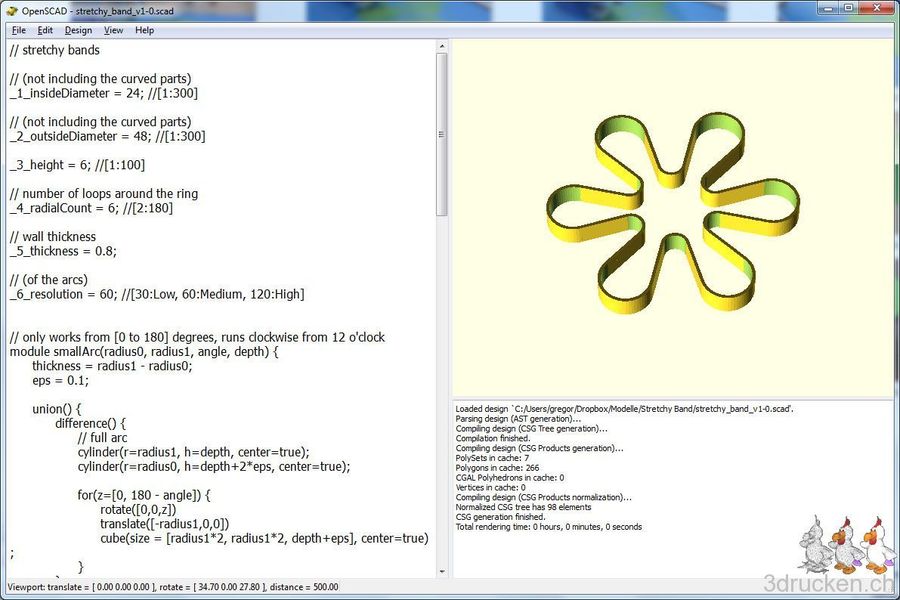
Task: Click the 'Polygons in cache: 266' console line
Action: click(497, 467)
